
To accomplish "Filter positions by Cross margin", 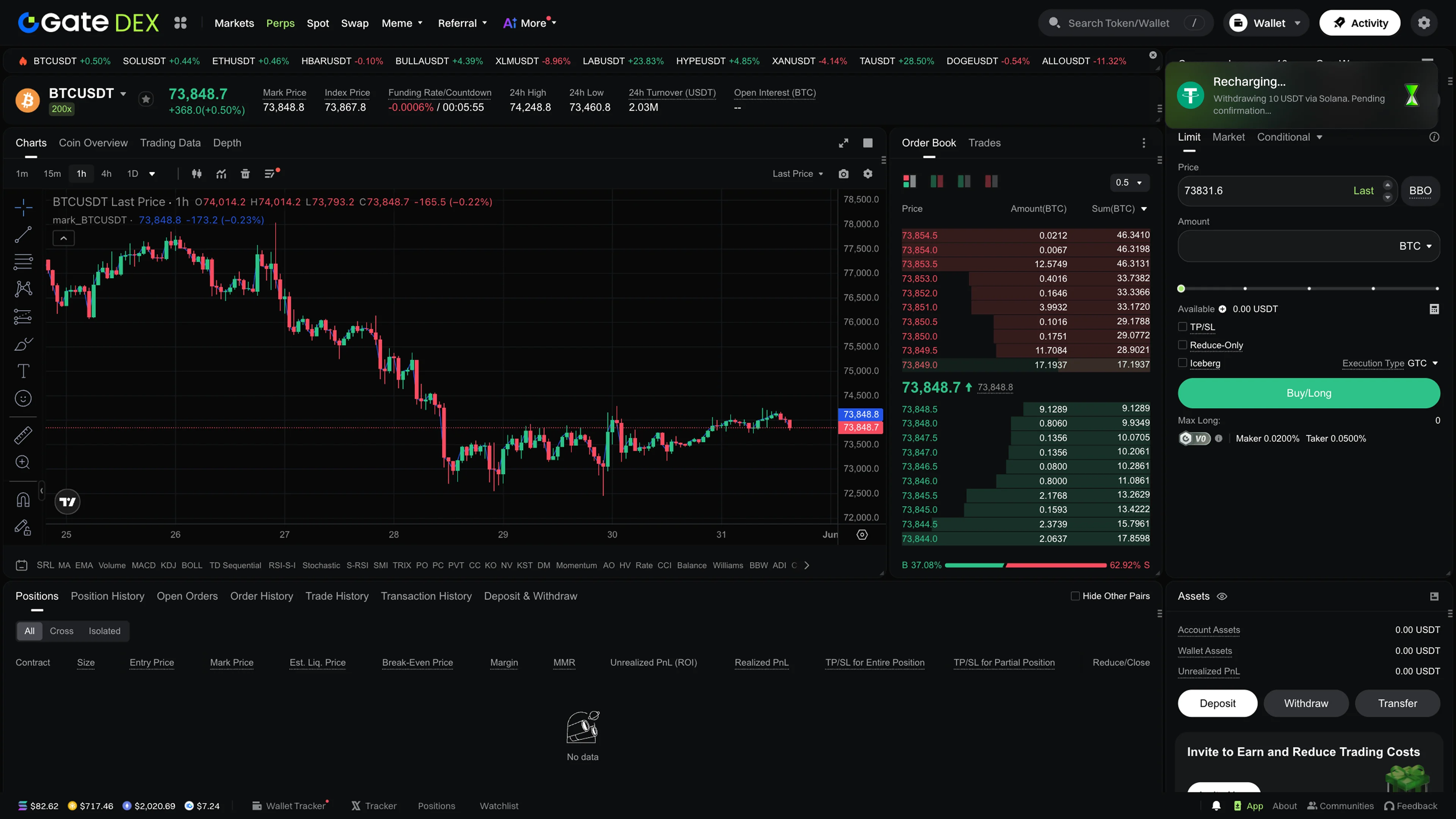I will pos(61,631).
